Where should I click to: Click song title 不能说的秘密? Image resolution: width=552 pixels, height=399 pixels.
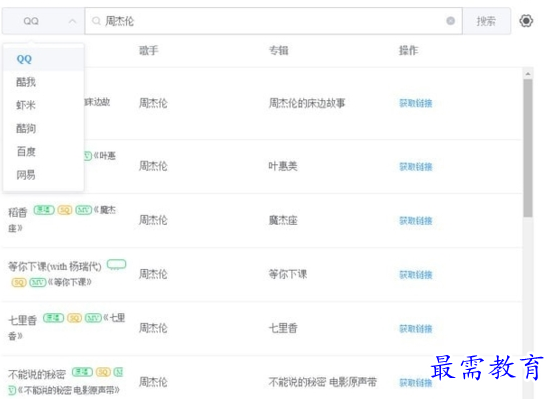pyautogui.click(x=37, y=374)
